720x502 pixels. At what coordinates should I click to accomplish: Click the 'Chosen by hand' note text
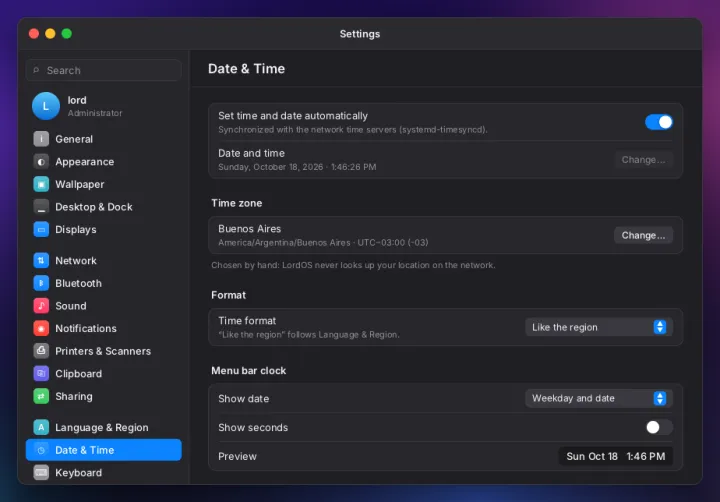pos(353,265)
